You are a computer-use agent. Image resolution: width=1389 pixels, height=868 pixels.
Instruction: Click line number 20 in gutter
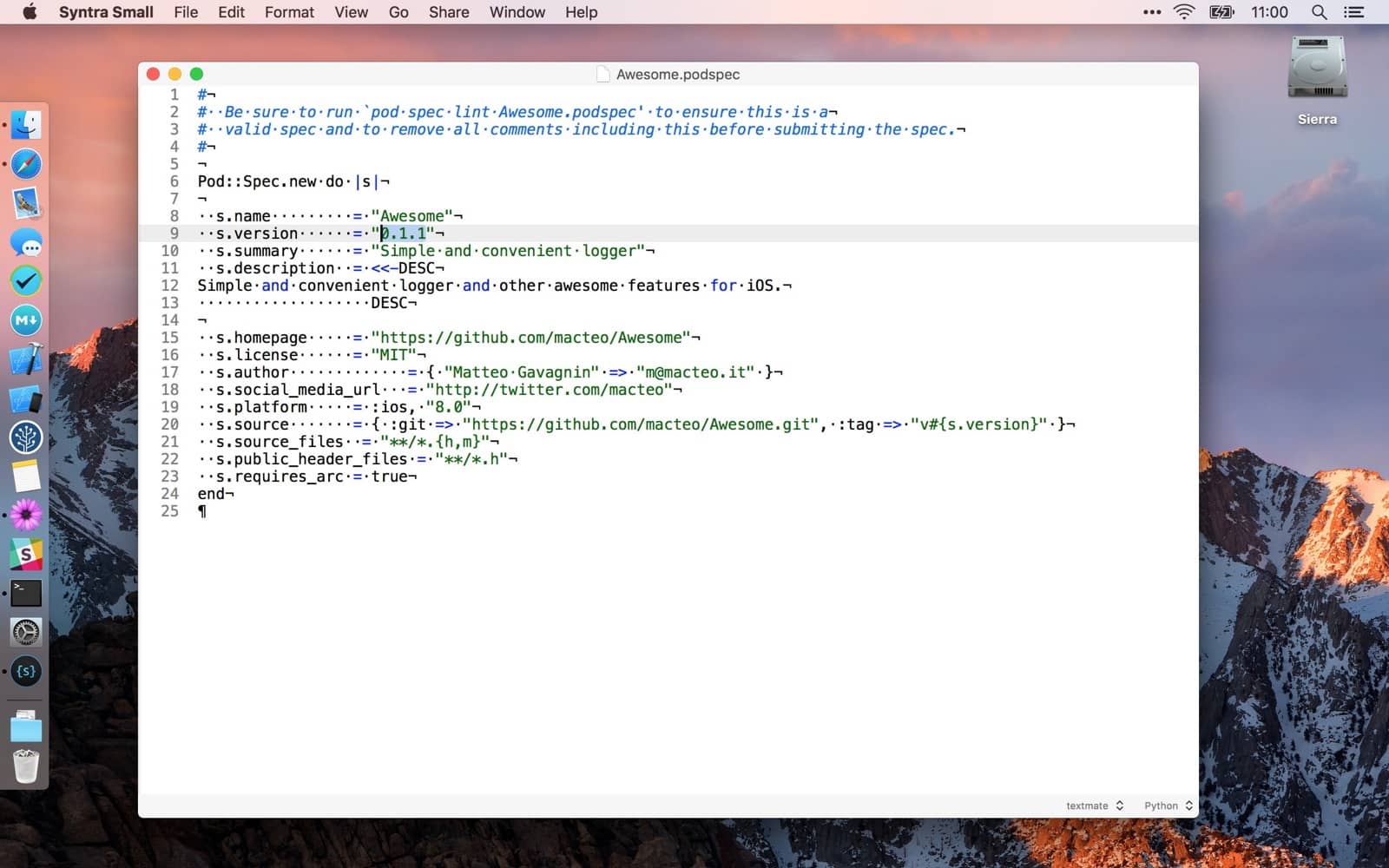click(x=169, y=424)
